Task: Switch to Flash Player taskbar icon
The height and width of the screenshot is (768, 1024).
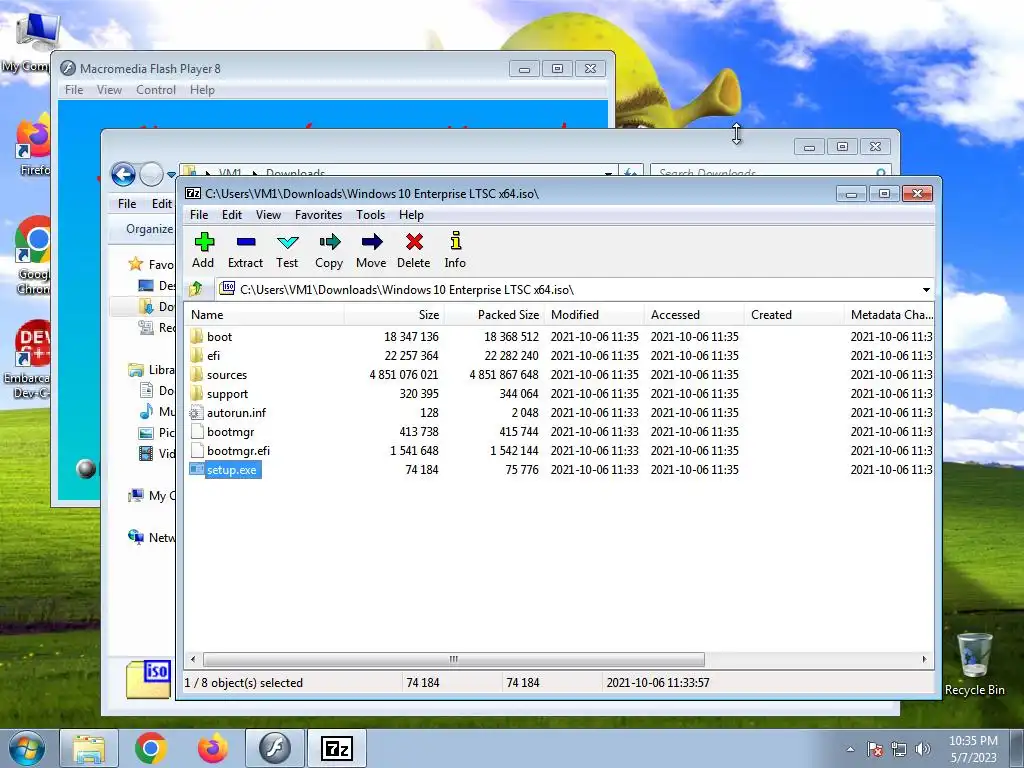Action: pyautogui.click(x=274, y=748)
